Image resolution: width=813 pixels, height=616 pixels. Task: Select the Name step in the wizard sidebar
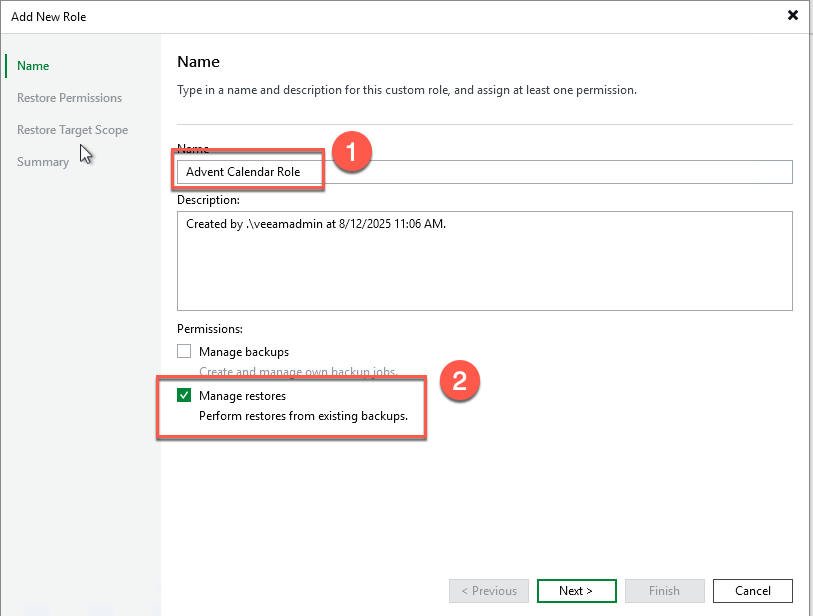(33, 66)
